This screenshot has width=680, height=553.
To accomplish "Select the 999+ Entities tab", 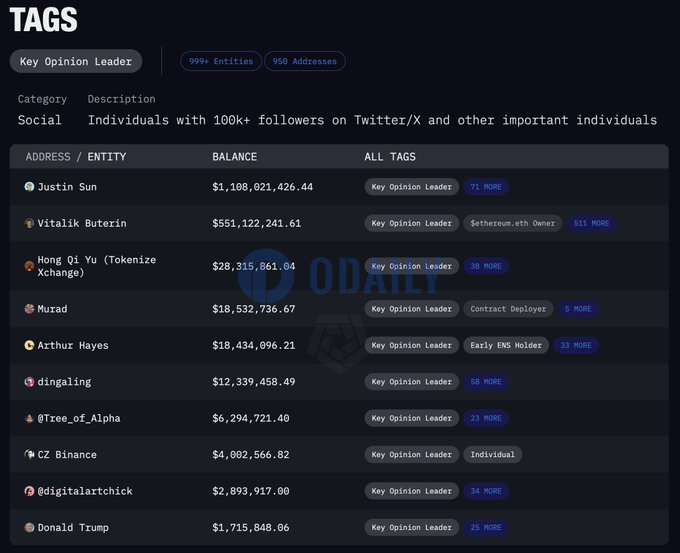I will click(221, 61).
